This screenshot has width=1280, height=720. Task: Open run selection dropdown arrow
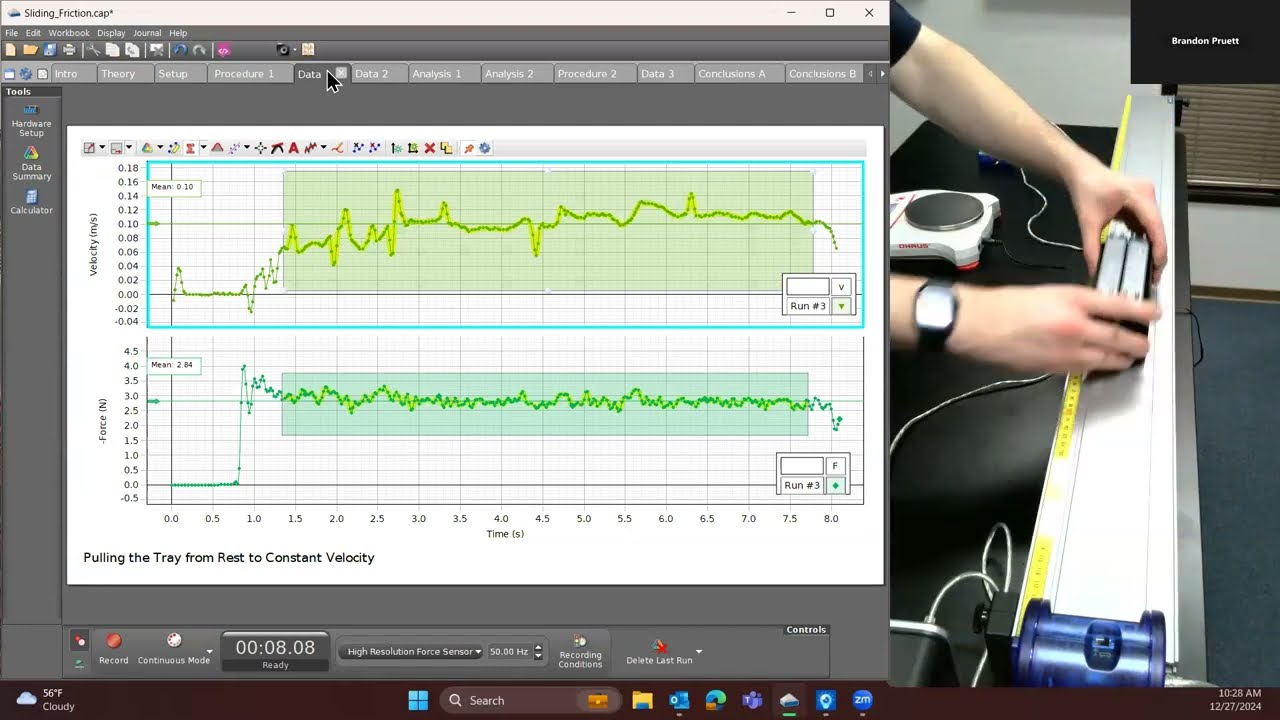pyautogui.click(x=160, y=148)
